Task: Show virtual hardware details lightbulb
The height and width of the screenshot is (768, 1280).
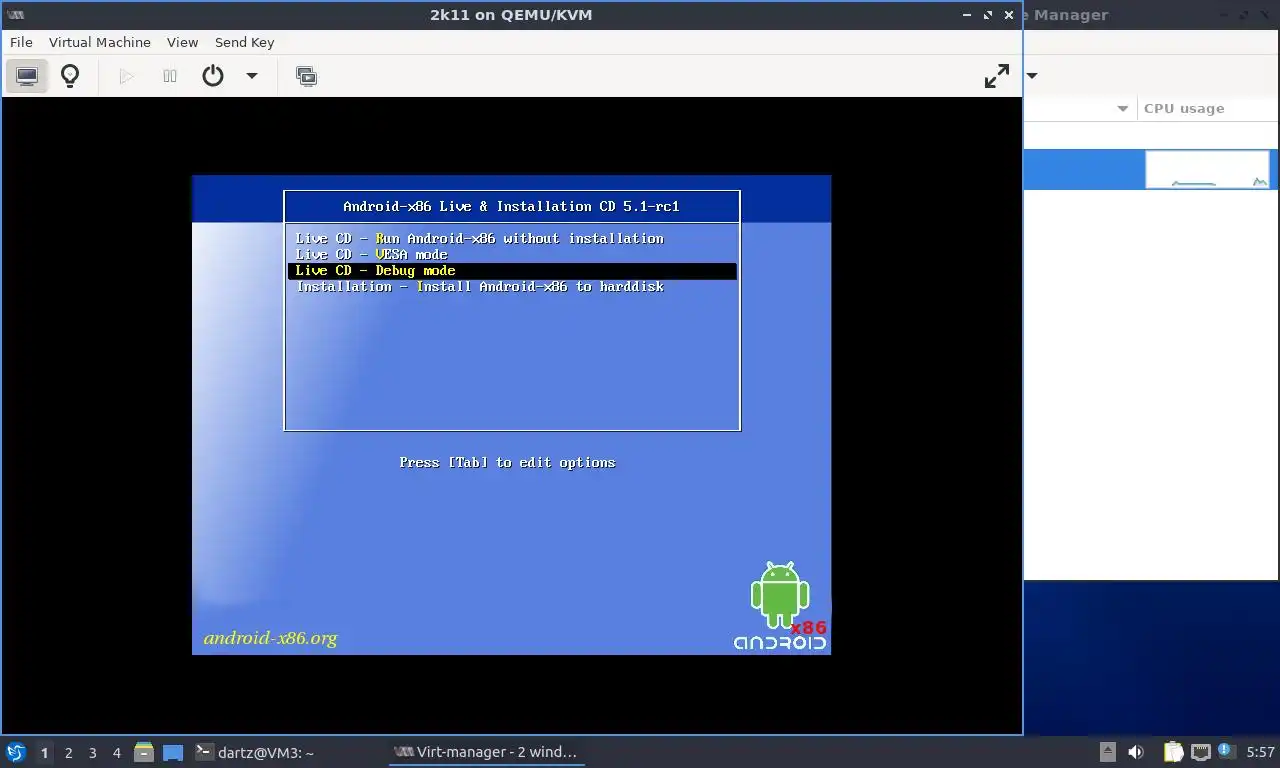Action: click(x=70, y=76)
